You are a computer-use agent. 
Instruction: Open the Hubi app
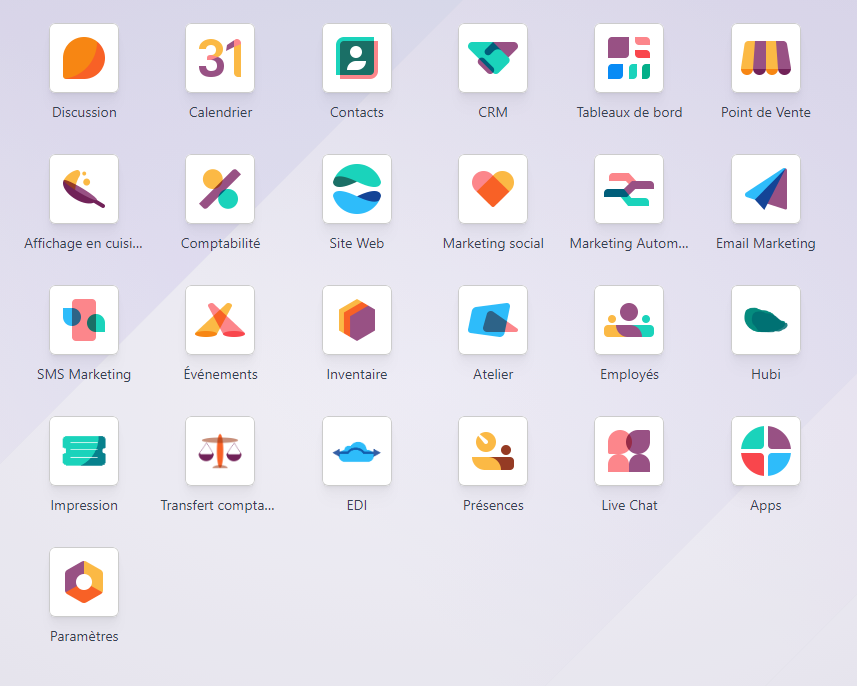[766, 320]
